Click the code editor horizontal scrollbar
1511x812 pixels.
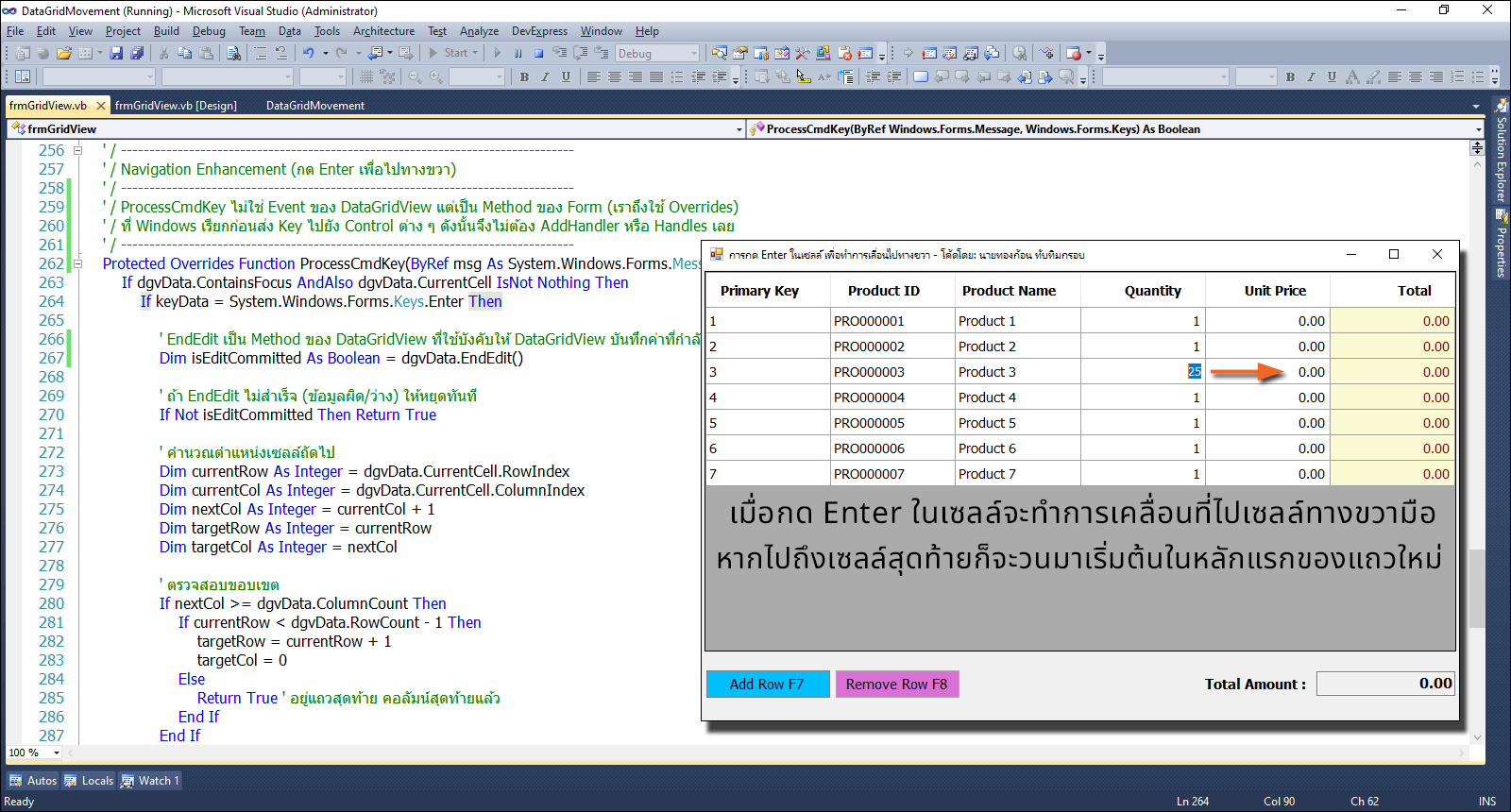766,753
